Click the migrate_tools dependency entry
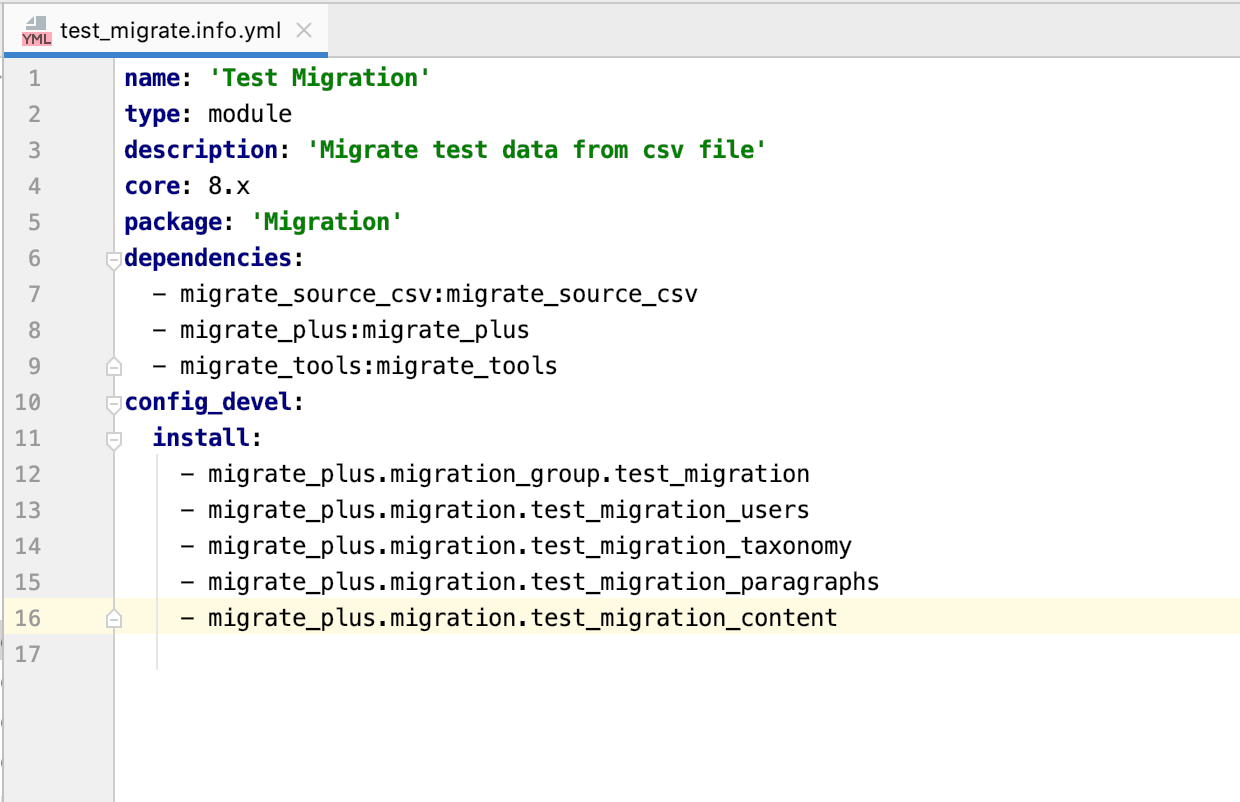The width and height of the screenshot is (1240, 802). [x=367, y=365]
